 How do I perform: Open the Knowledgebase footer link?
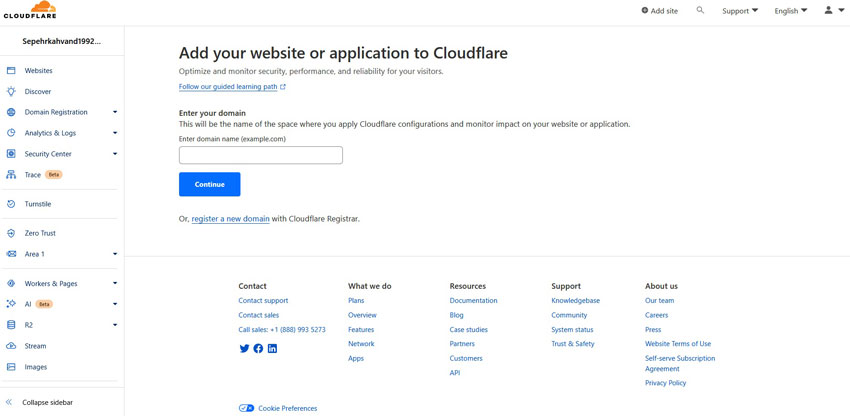tap(576, 300)
